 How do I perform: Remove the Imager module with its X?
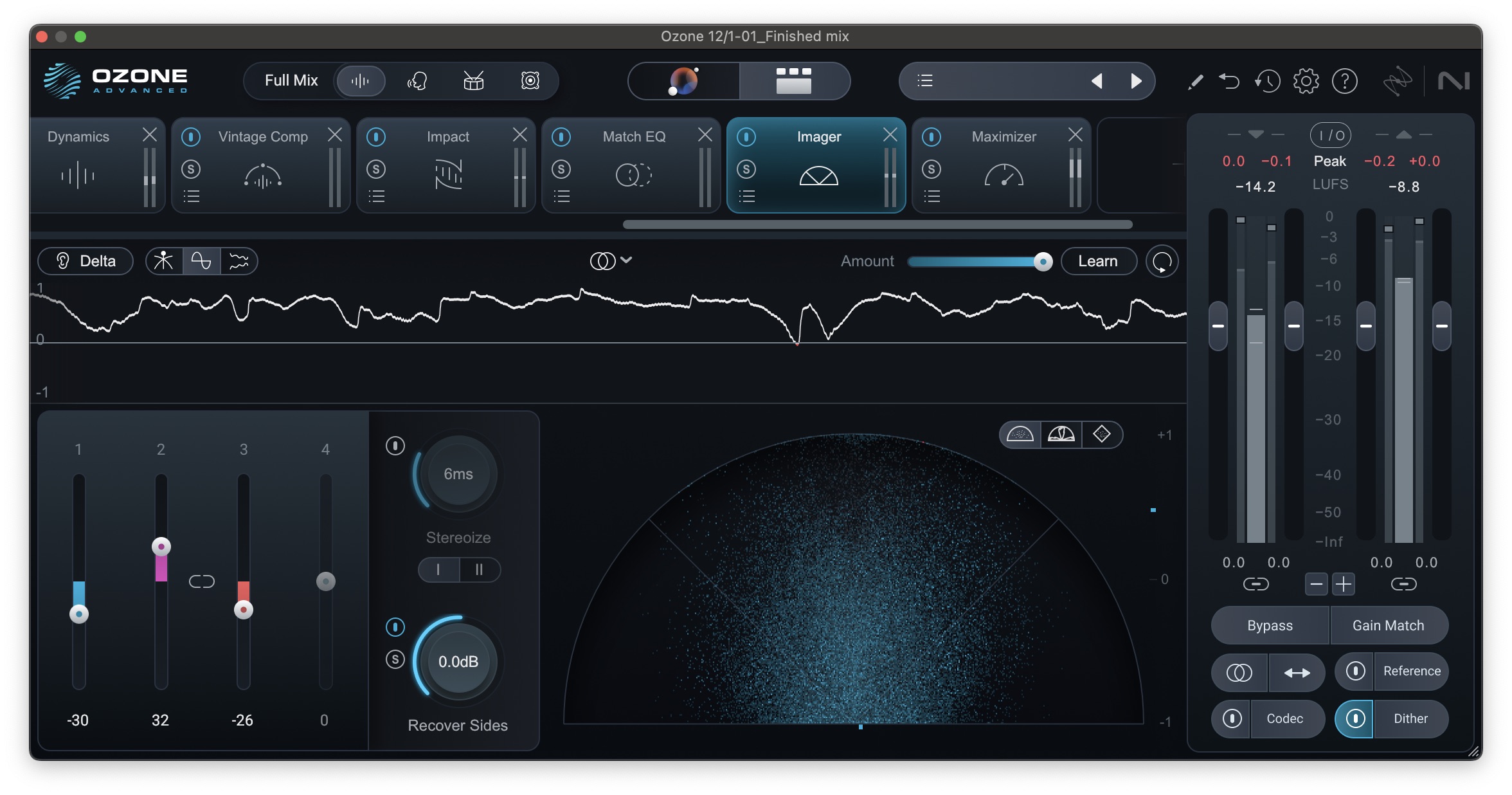click(890, 134)
